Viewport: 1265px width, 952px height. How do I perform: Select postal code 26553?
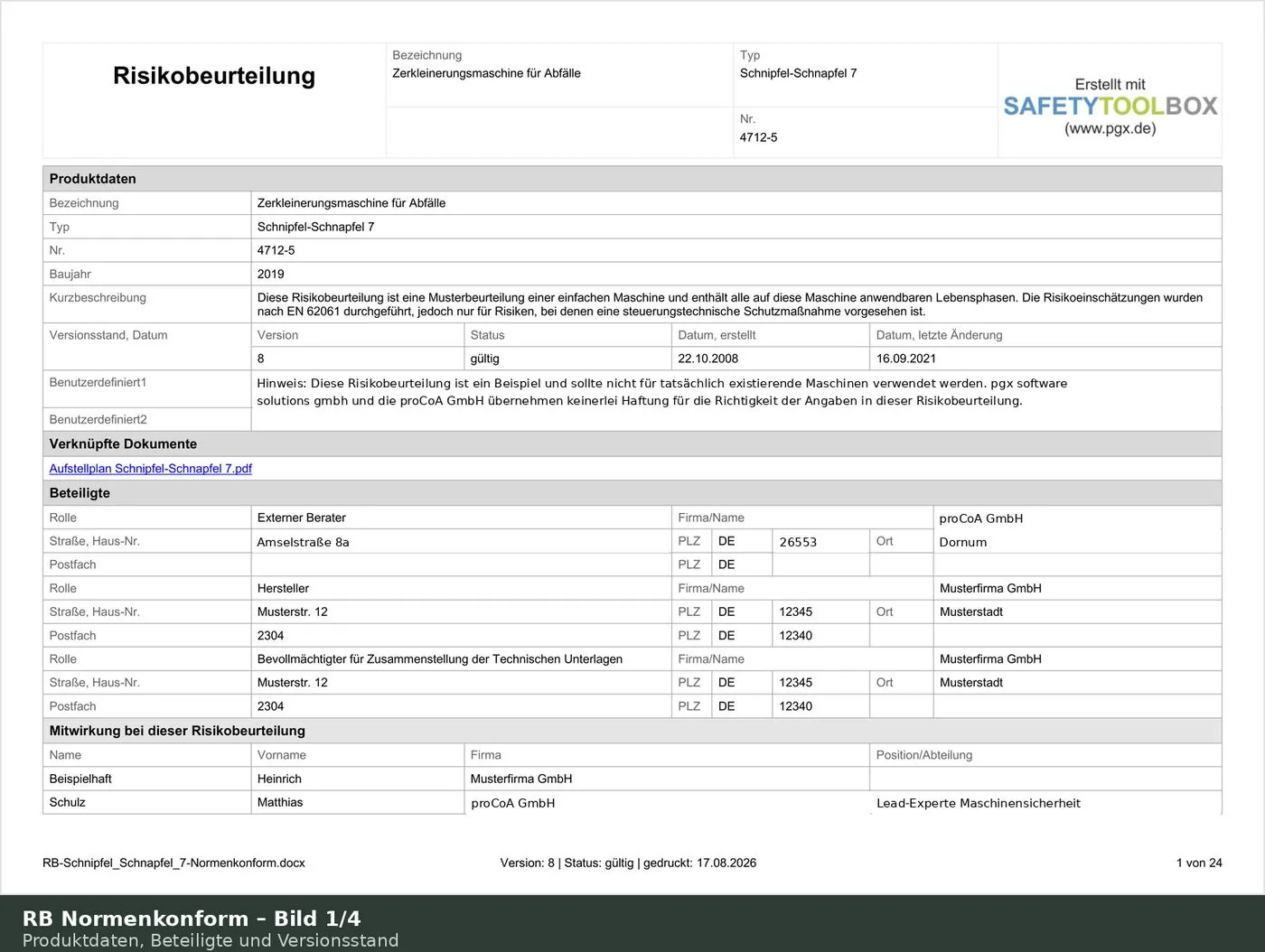(798, 542)
